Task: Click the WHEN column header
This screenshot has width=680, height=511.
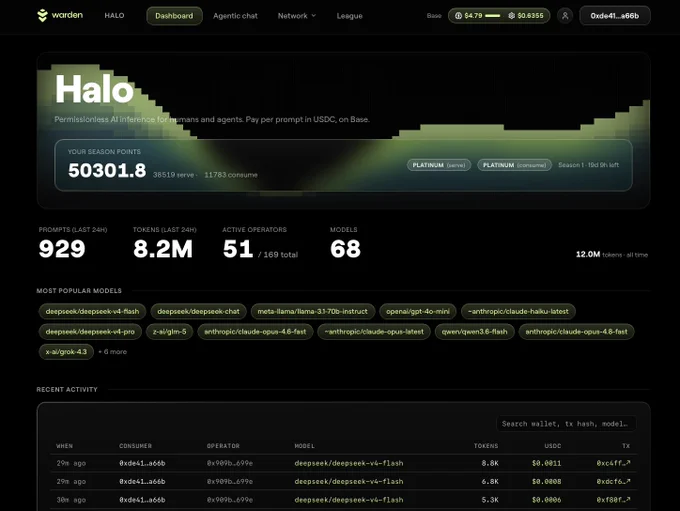Action: pos(65,446)
